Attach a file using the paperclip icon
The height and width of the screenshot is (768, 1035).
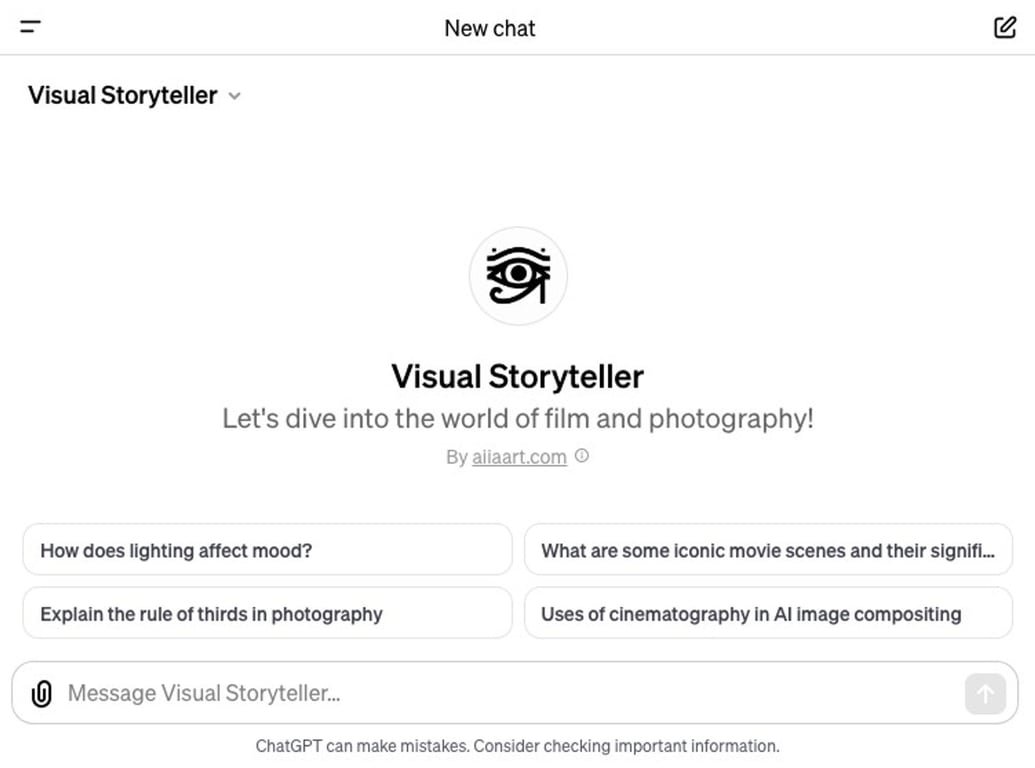pos(41,693)
